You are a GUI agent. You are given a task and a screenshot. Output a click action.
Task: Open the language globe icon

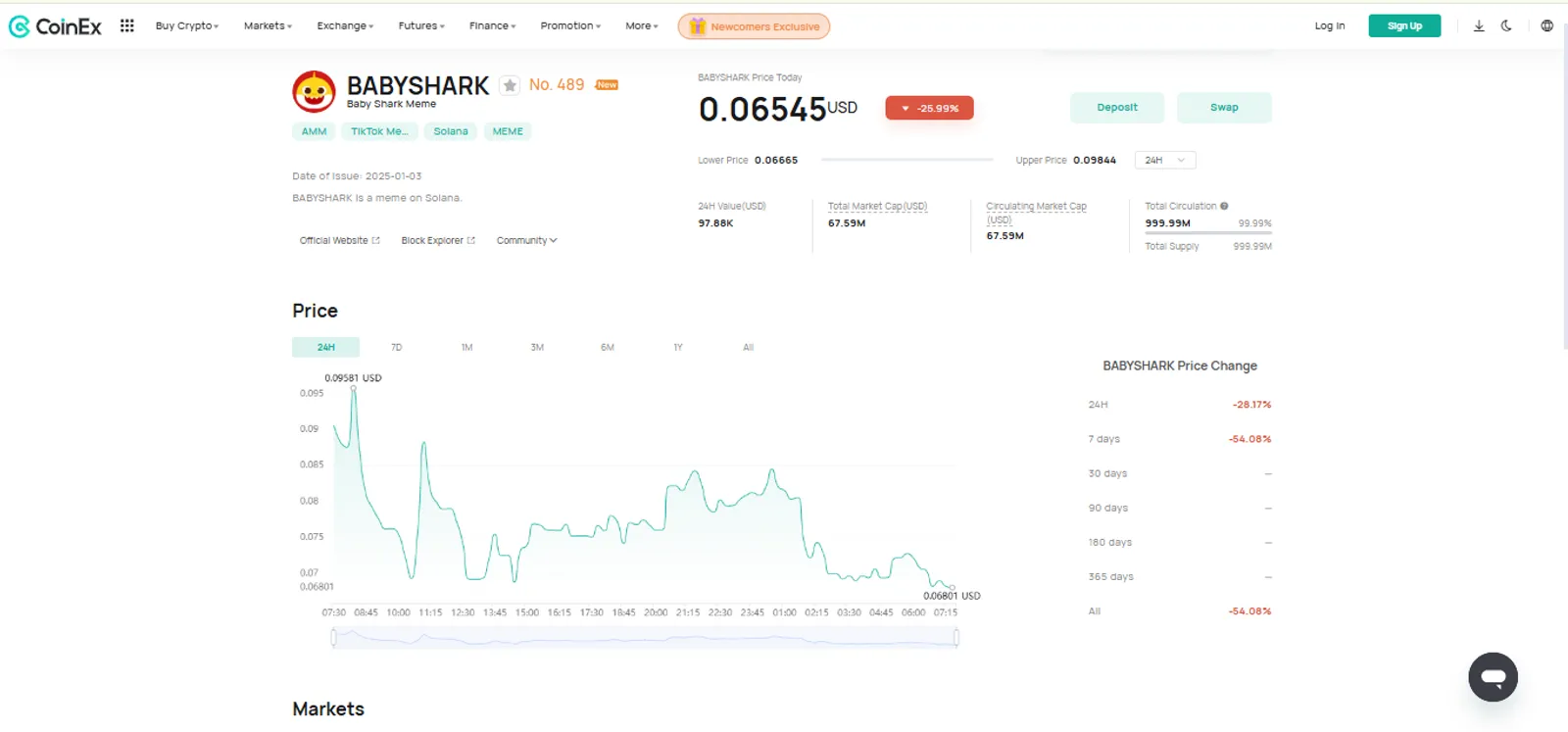coord(1546,25)
